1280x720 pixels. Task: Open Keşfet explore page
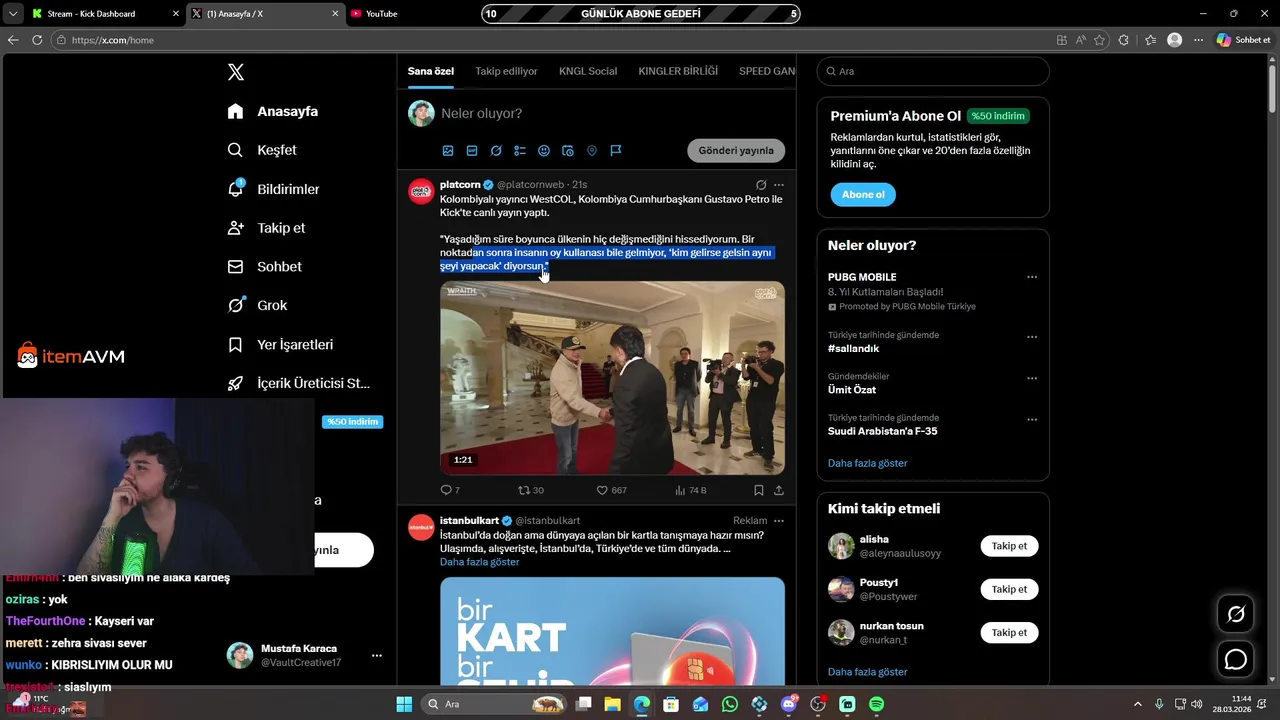(x=262, y=150)
